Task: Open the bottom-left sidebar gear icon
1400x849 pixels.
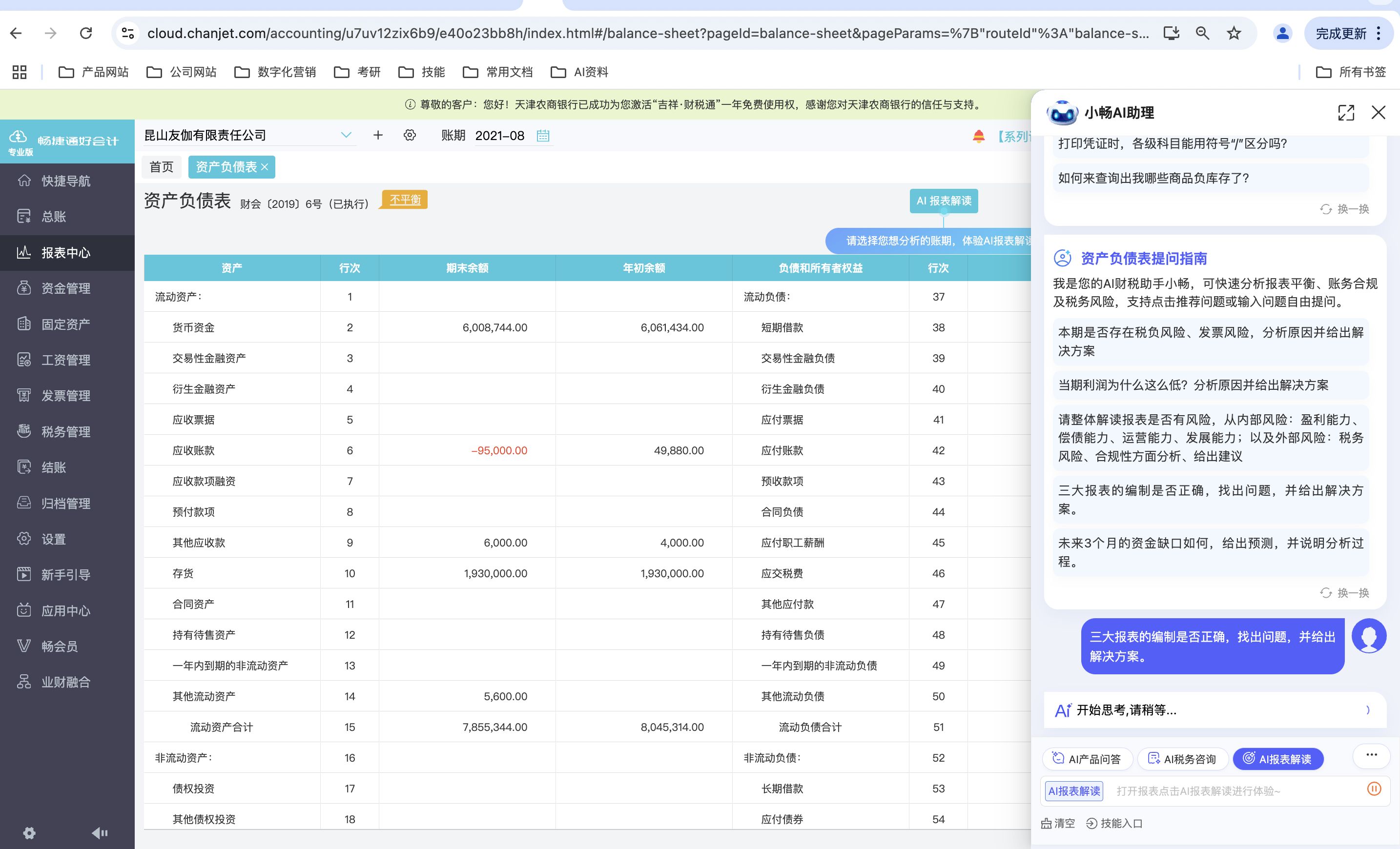Action: point(30,832)
